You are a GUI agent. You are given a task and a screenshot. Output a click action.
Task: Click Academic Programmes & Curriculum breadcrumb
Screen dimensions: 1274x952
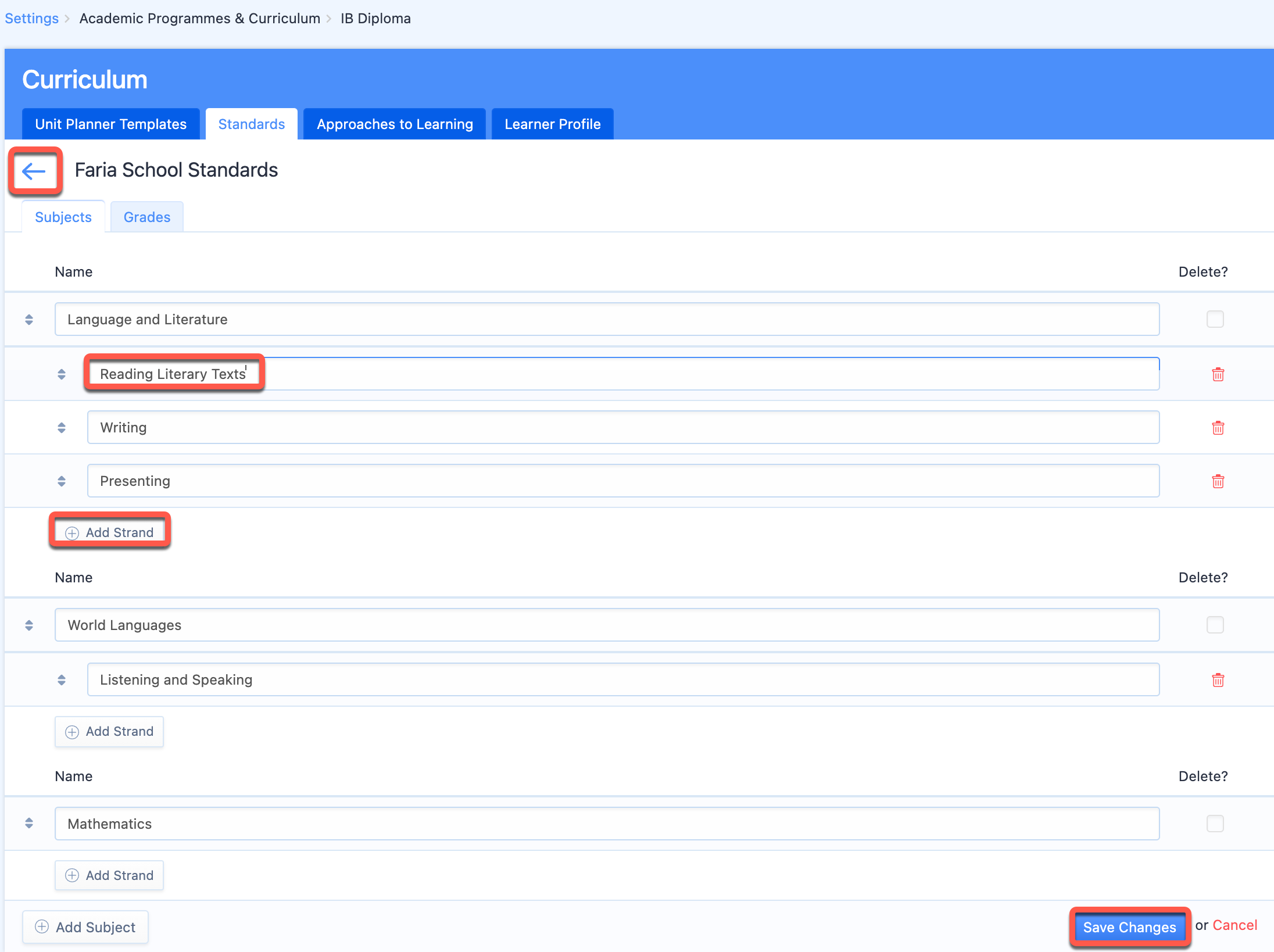[200, 18]
